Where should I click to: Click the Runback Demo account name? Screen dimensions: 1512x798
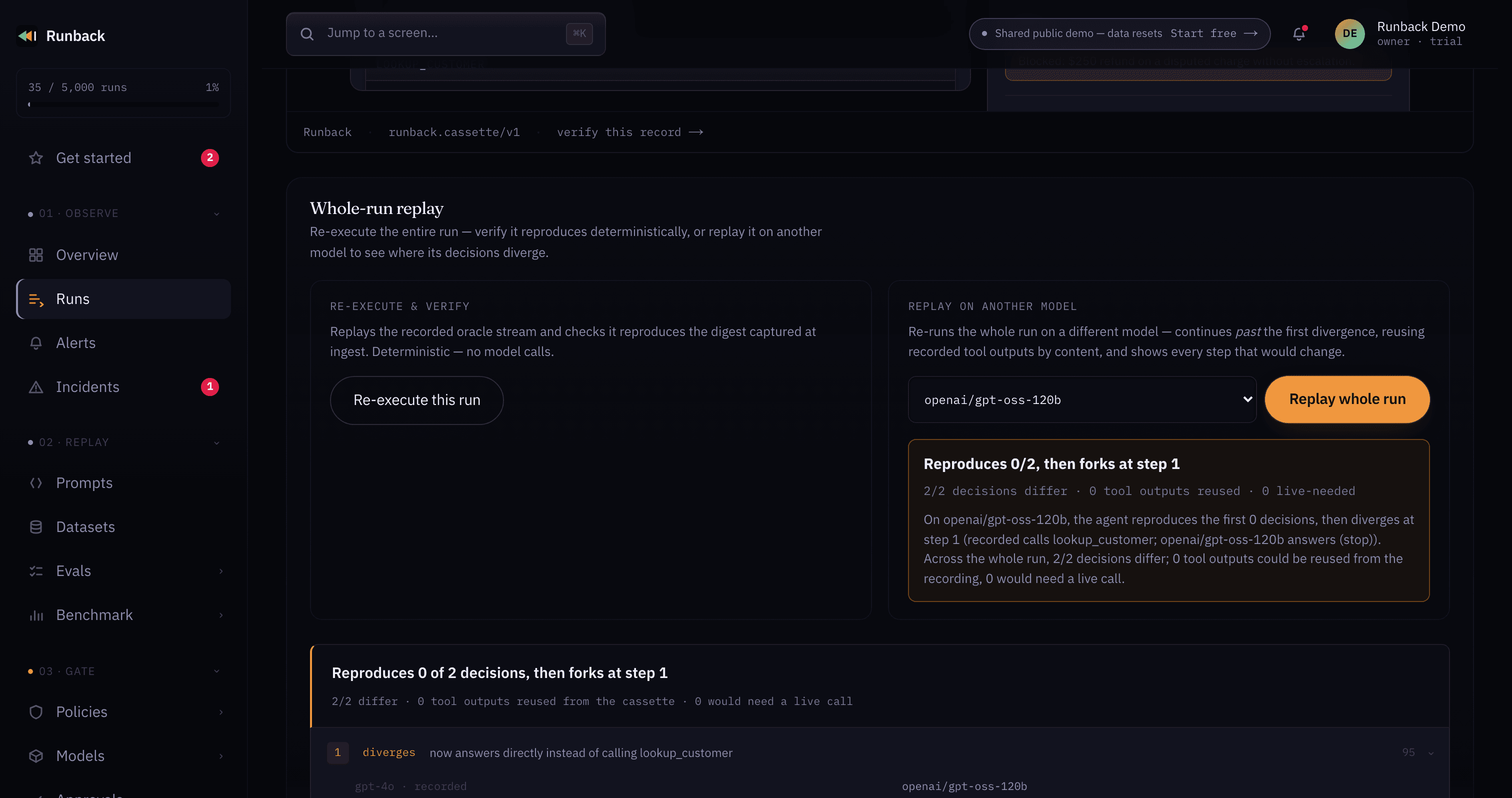click(1421, 26)
